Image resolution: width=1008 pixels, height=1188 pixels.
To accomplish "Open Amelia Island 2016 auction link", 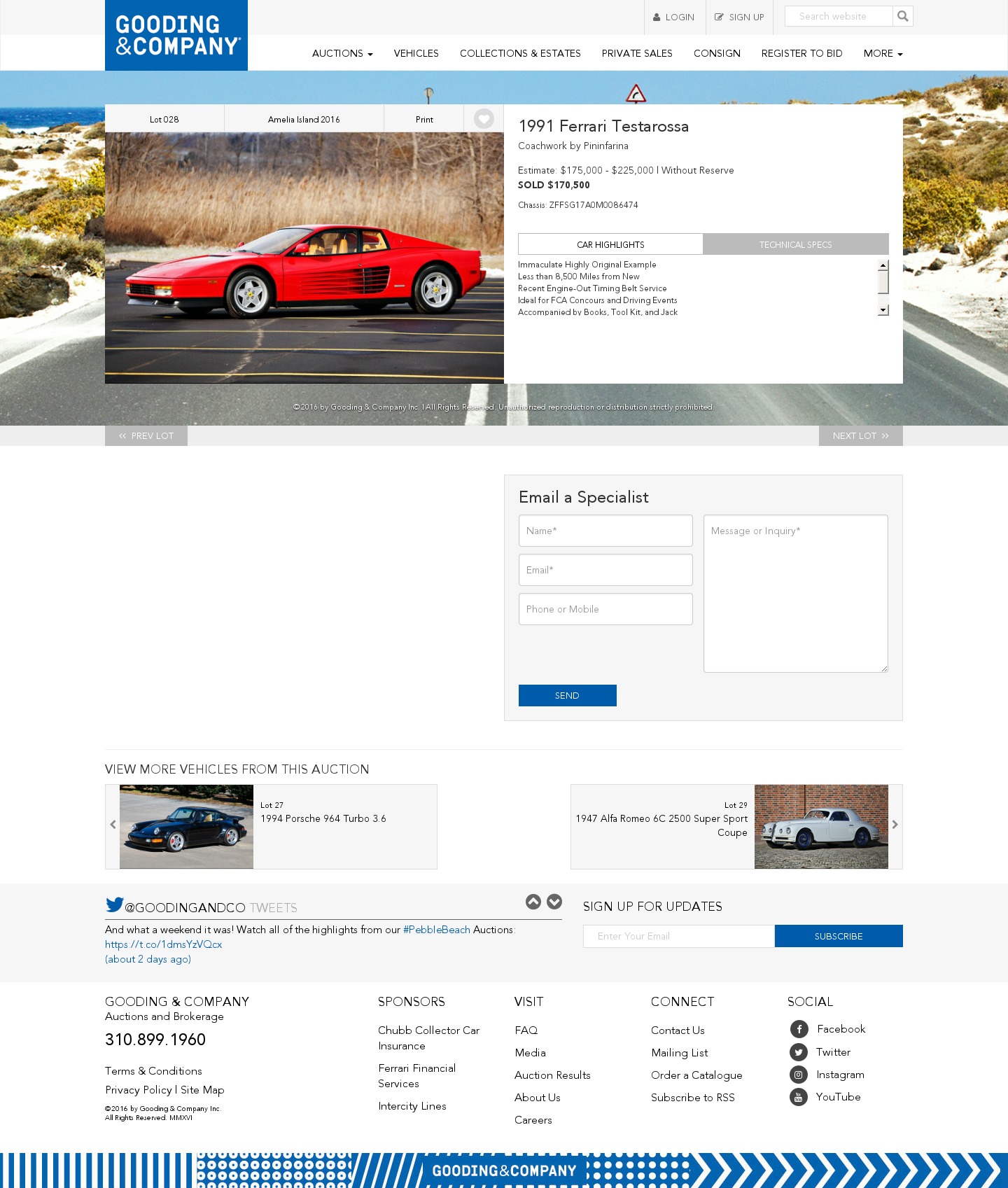I will pyautogui.click(x=304, y=119).
